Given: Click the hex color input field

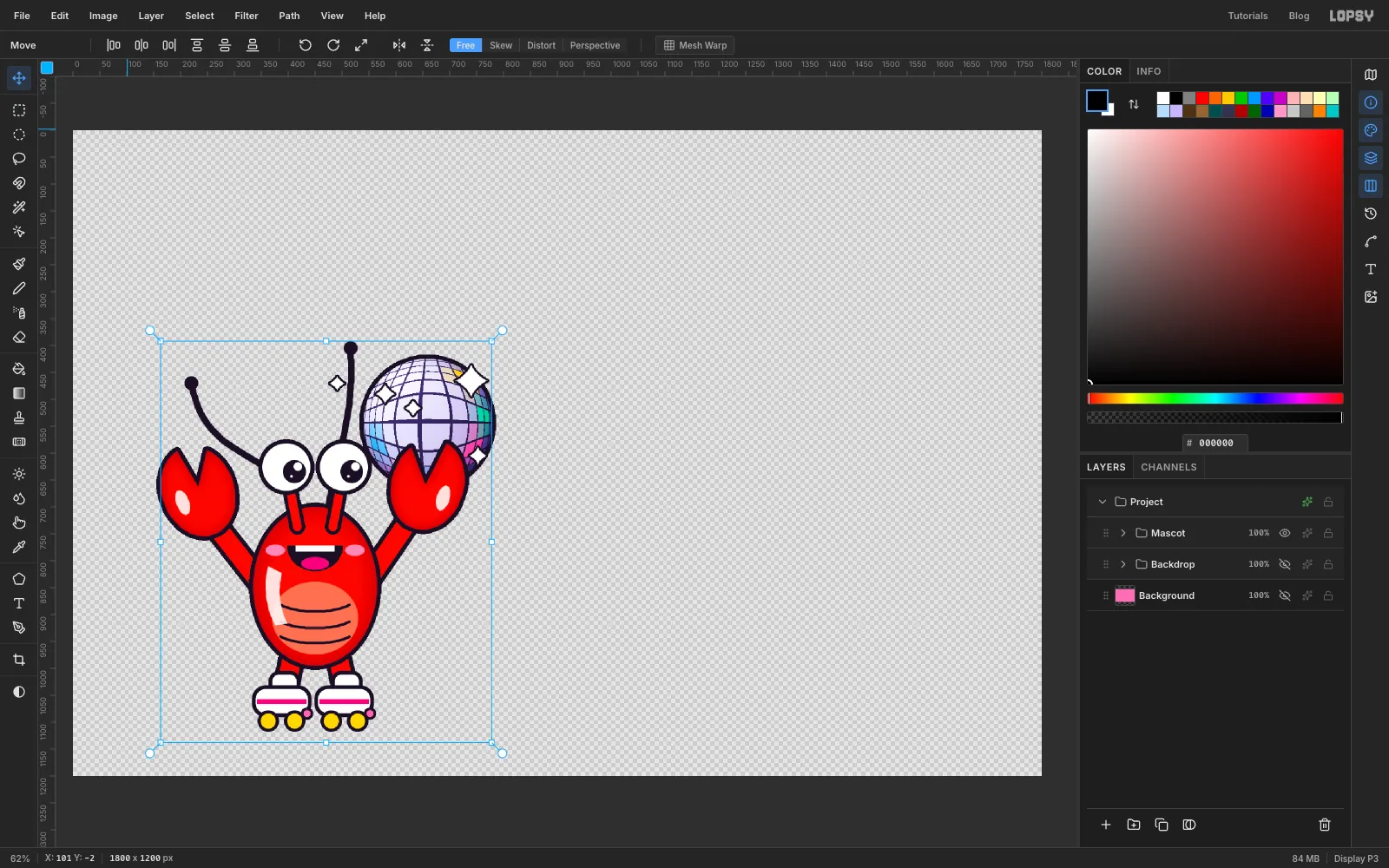Looking at the screenshot, I should pyautogui.click(x=1215, y=443).
